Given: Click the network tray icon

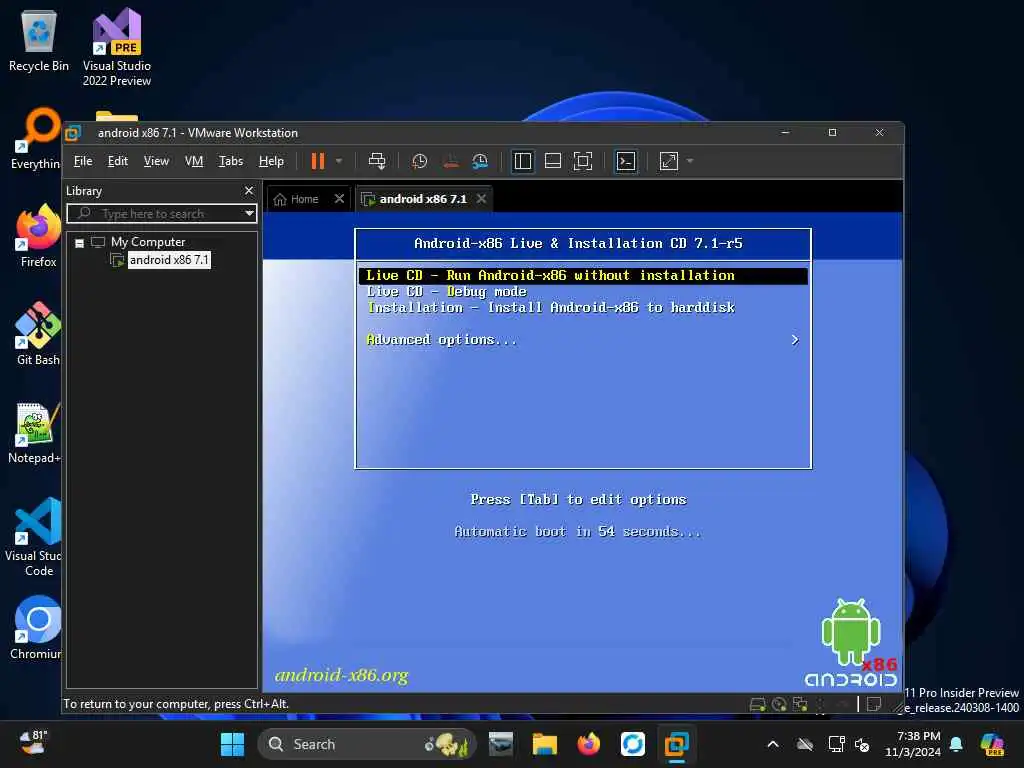Looking at the screenshot, I should [x=836, y=744].
